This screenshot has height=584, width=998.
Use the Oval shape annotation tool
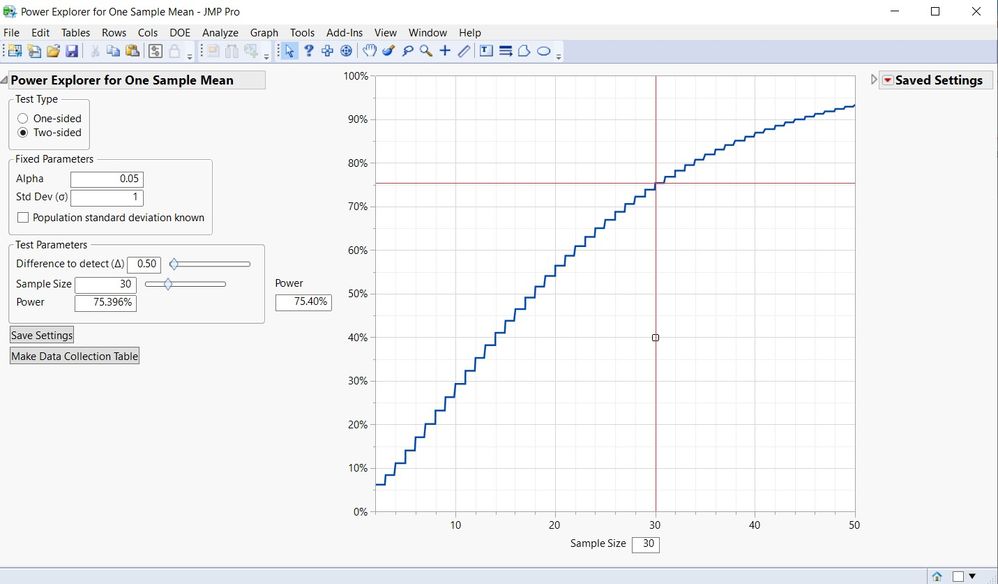pos(542,50)
